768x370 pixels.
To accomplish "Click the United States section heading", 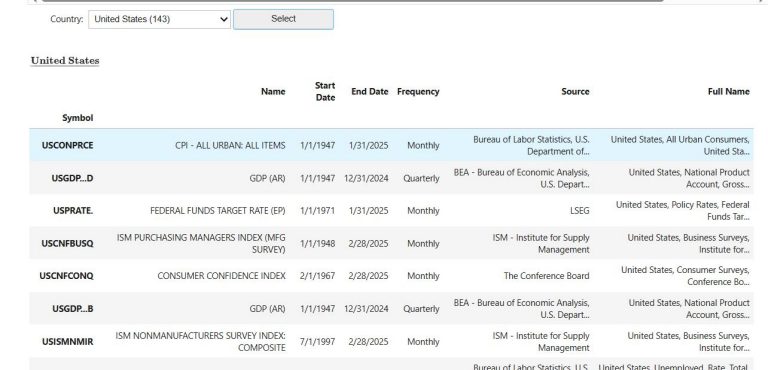I will pyautogui.click(x=65, y=61).
